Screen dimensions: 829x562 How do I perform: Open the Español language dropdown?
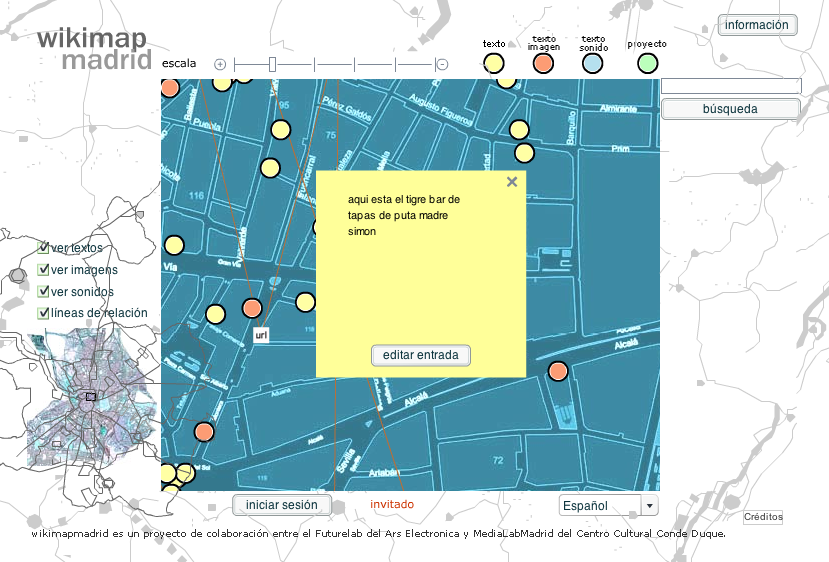609,506
